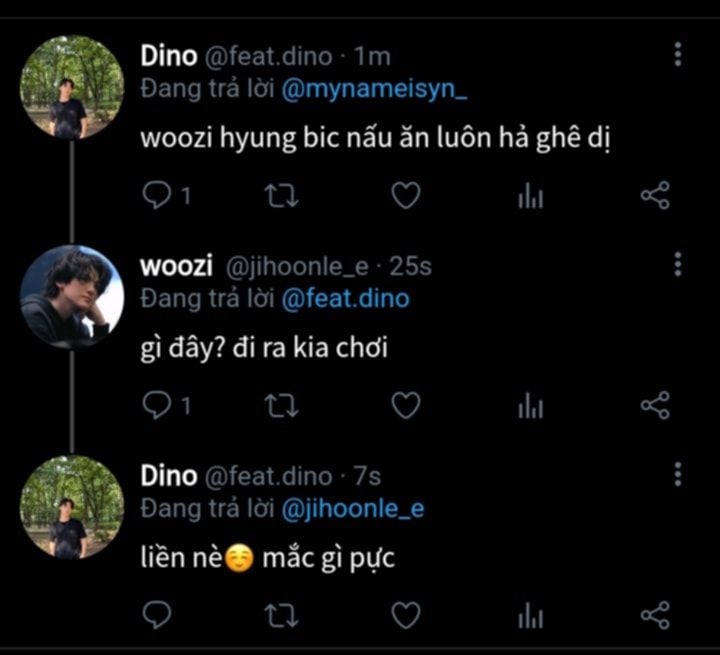Like Dino's last reply 'liền nè'
This screenshot has height=655, width=720.
pos(404,614)
